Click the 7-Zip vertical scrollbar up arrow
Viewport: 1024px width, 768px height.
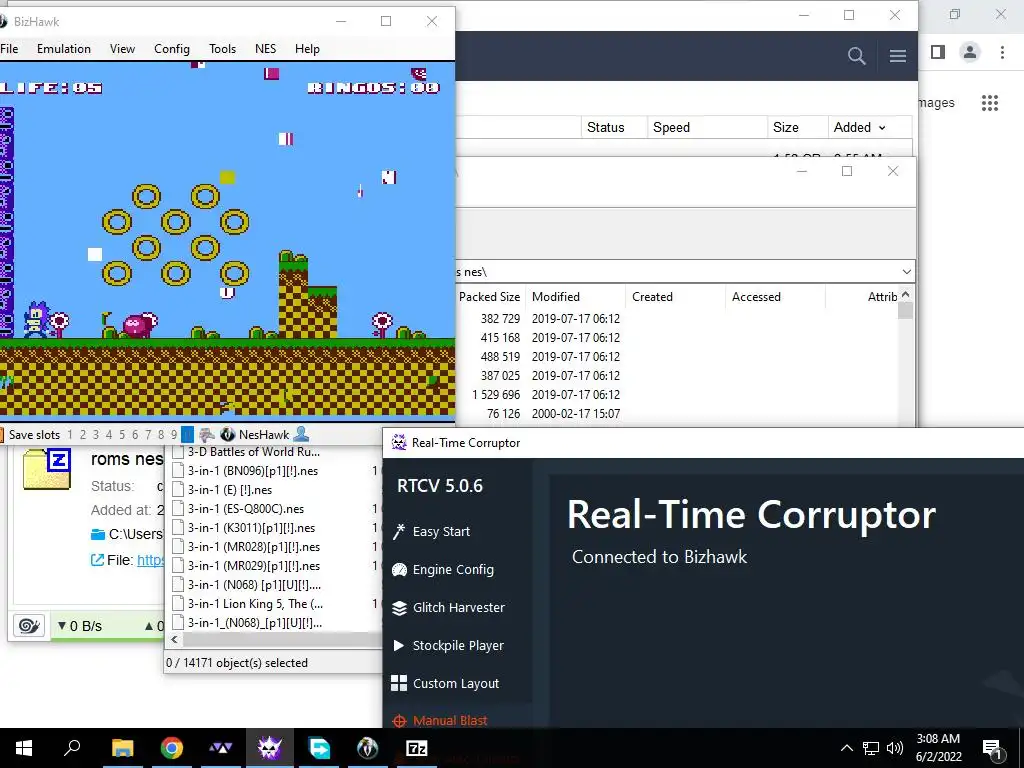coord(905,295)
